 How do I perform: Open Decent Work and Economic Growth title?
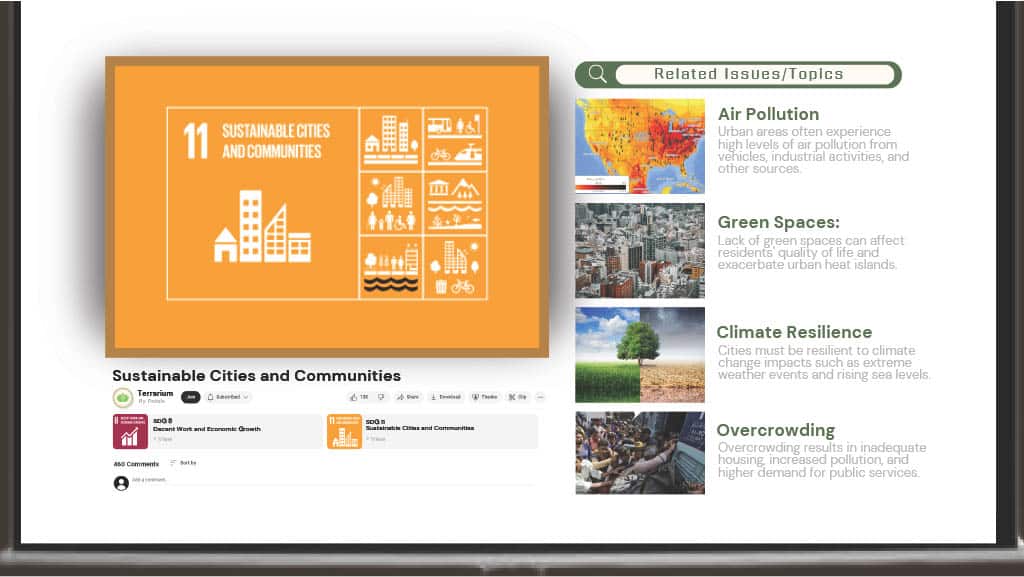point(207,429)
